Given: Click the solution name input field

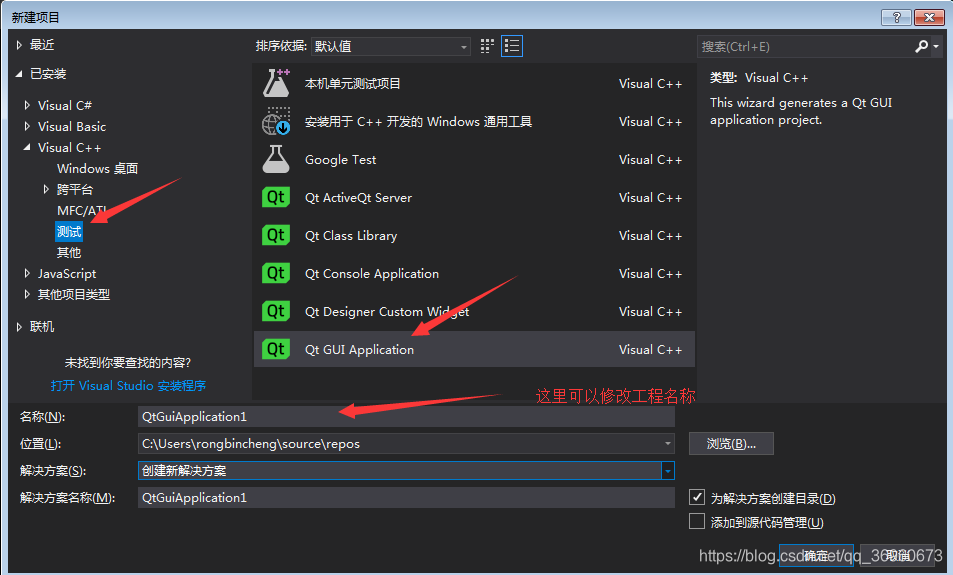Looking at the screenshot, I should [x=406, y=498].
